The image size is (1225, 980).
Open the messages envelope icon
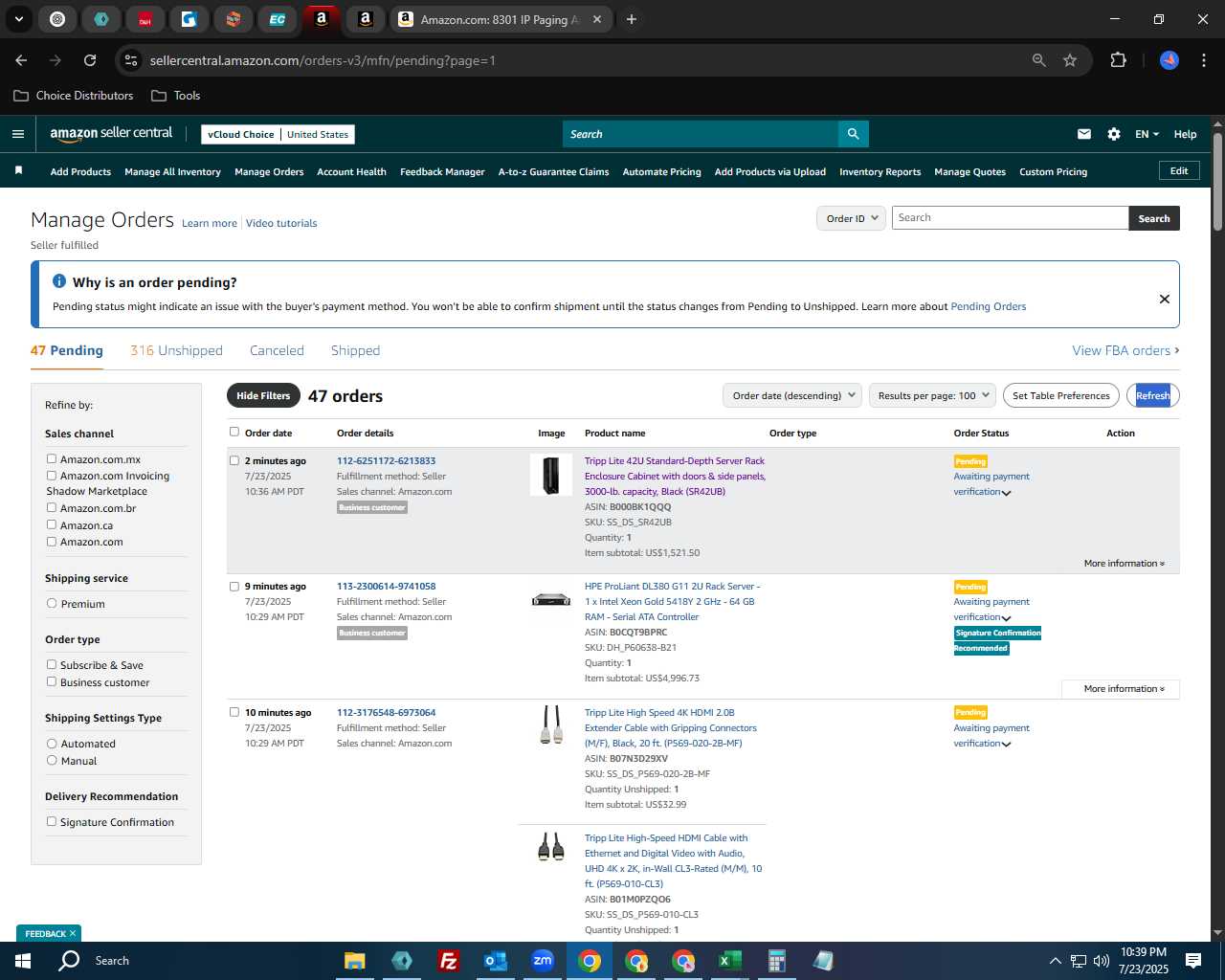[x=1084, y=134]
